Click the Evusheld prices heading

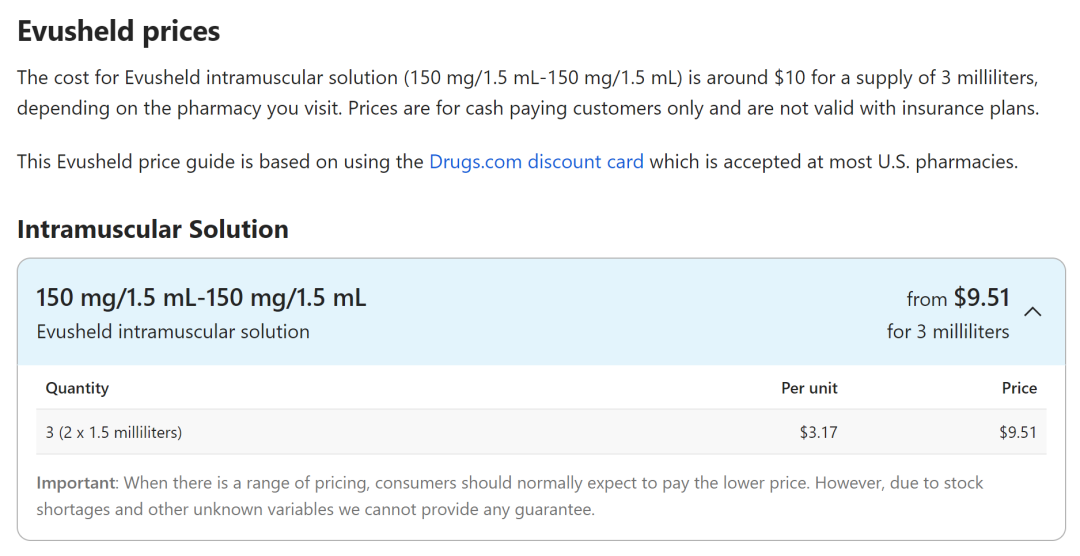pyautogui.click(x=118, y=31)
